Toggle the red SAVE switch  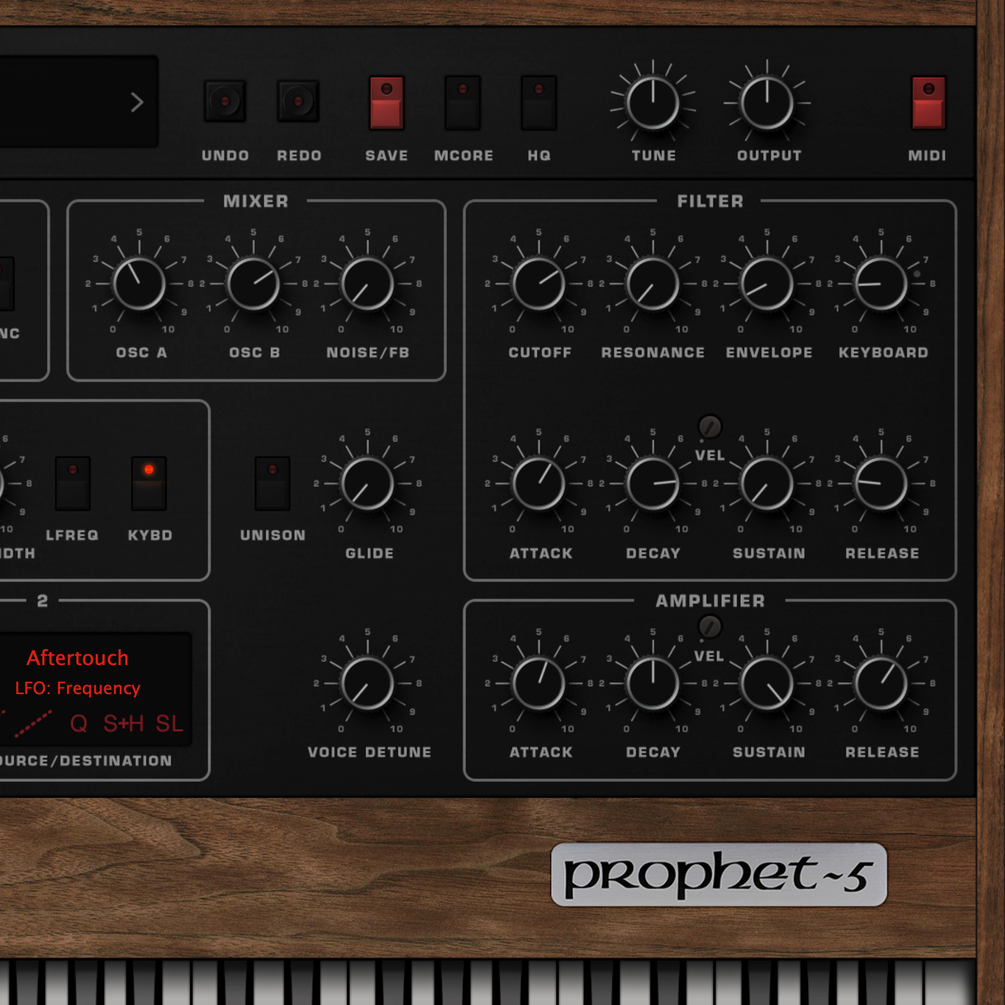386,103
